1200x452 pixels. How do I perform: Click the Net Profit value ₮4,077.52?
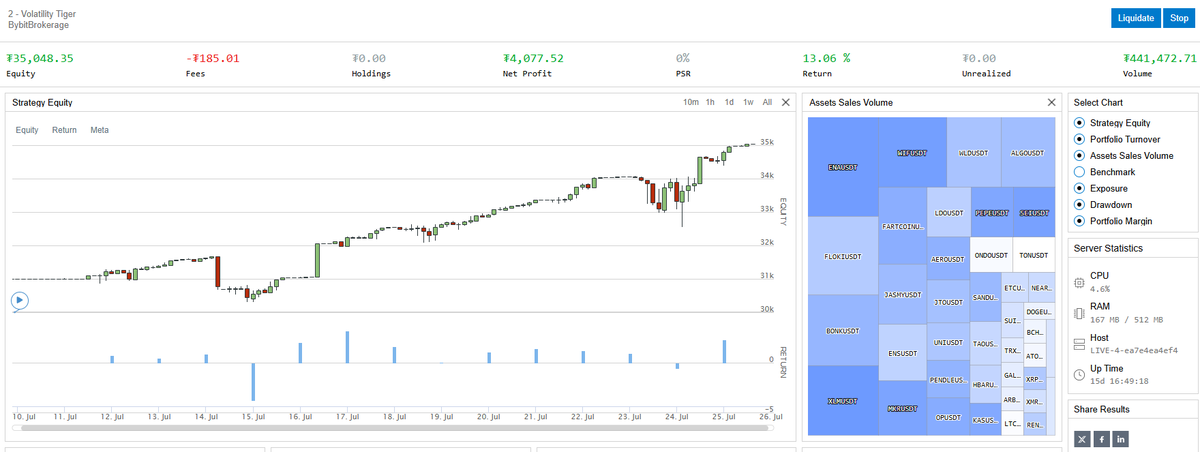(534, 58)
